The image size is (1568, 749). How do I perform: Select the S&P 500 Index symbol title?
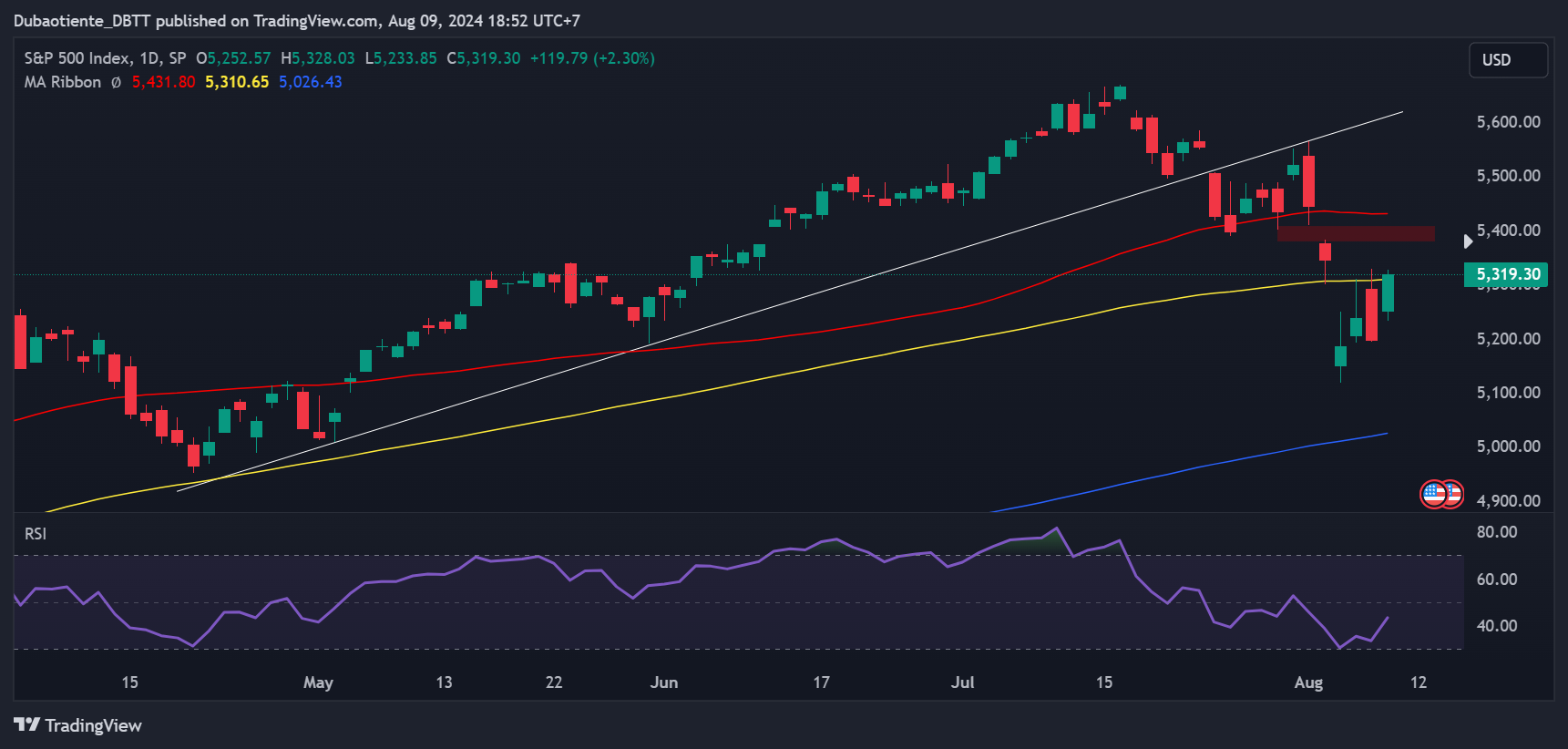pyautogui.click(x=77, y=58)
